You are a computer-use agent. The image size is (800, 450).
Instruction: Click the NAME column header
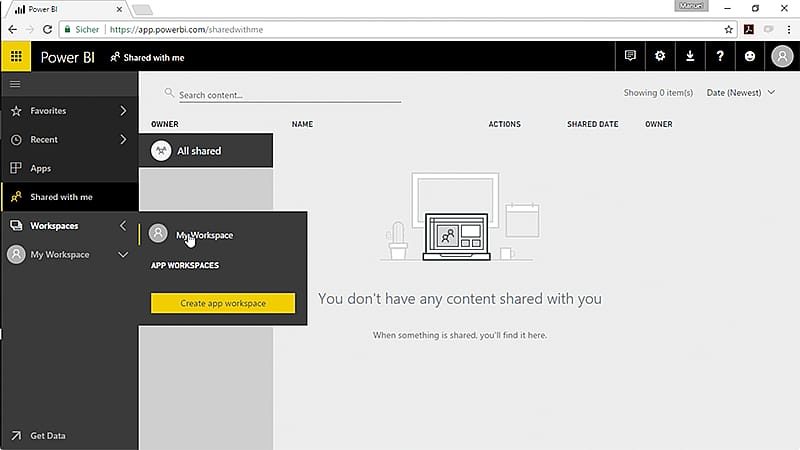(x=303, y=124)
